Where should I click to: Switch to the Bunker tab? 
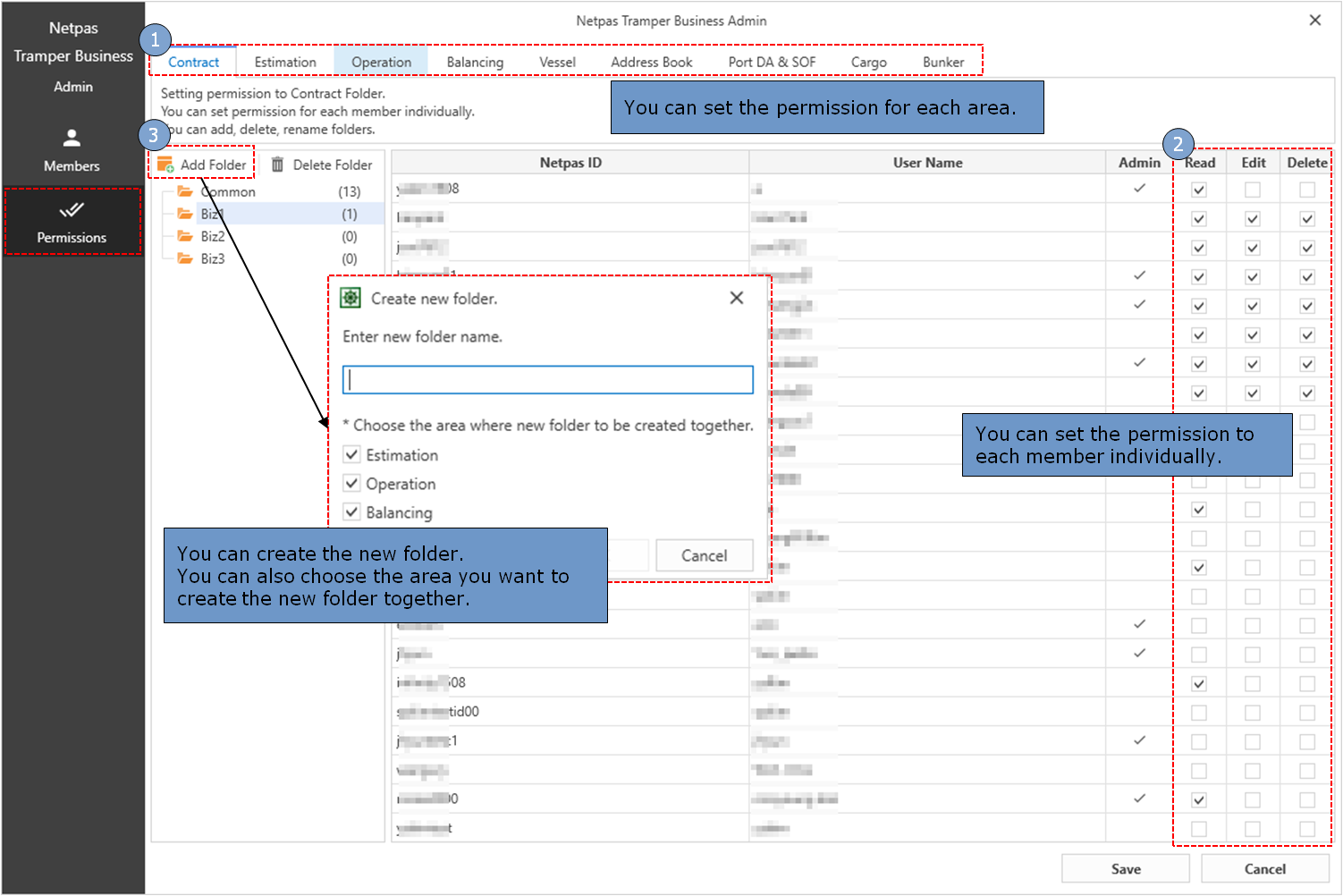(943, 62)
